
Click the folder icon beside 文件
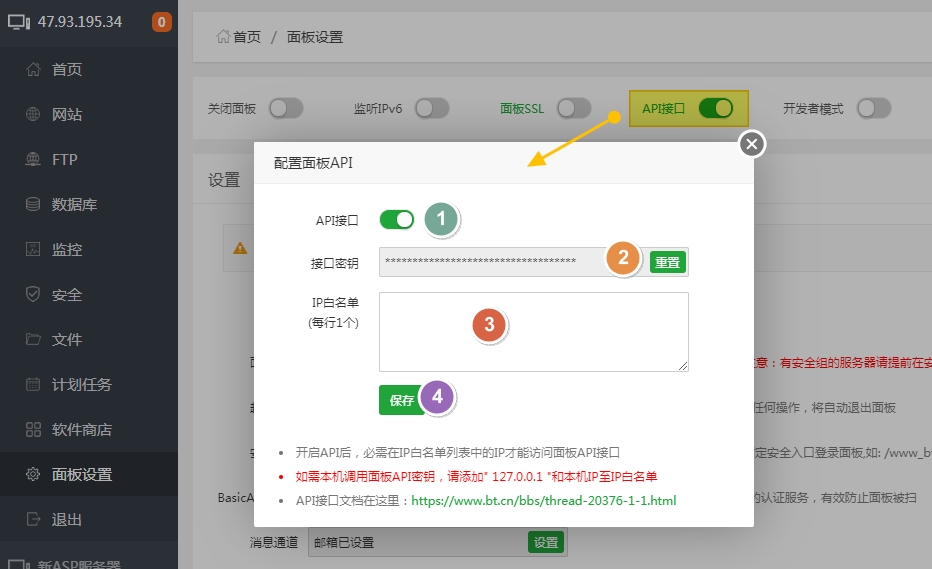pos(33,339)
